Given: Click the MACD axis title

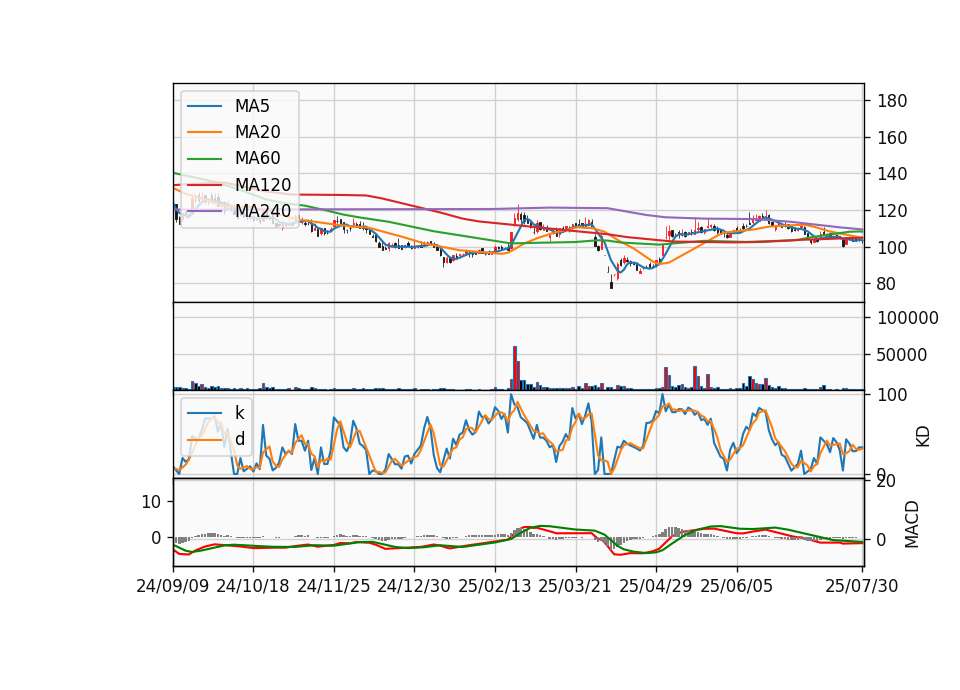Looking at the screenshot, I should pyautogui.click(x=912, y=524).
